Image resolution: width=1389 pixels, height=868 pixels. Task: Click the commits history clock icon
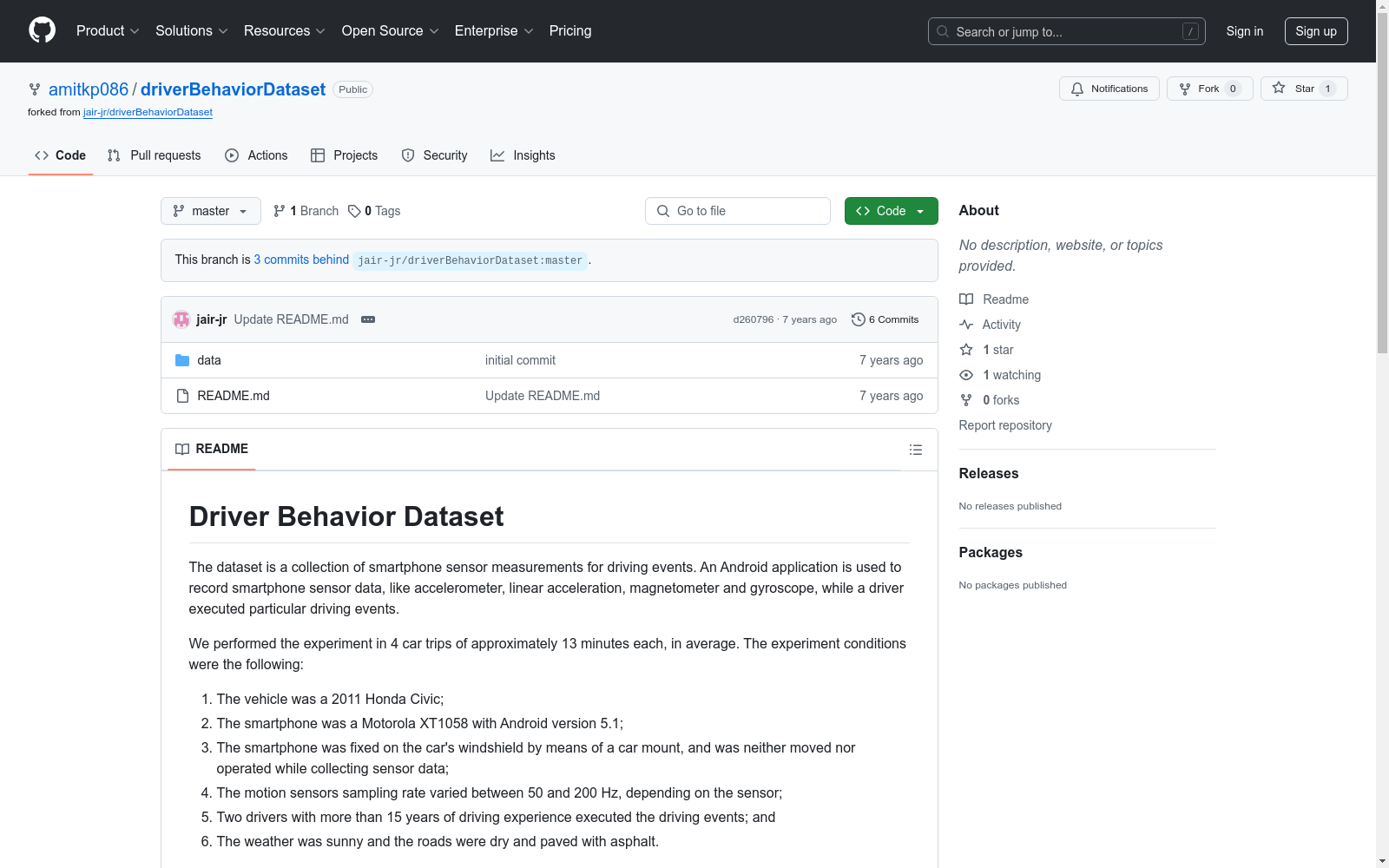[x=858, y=319]
